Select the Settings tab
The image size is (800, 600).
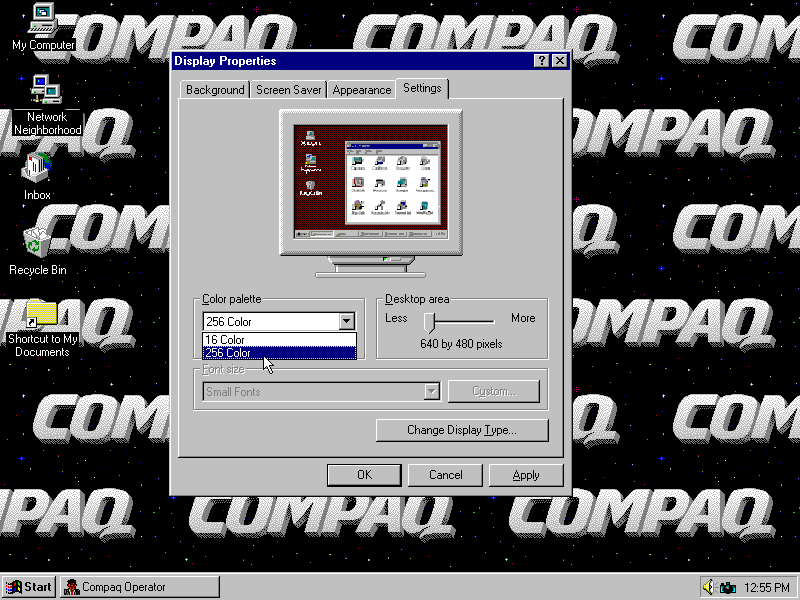click(x=422, y=88)
